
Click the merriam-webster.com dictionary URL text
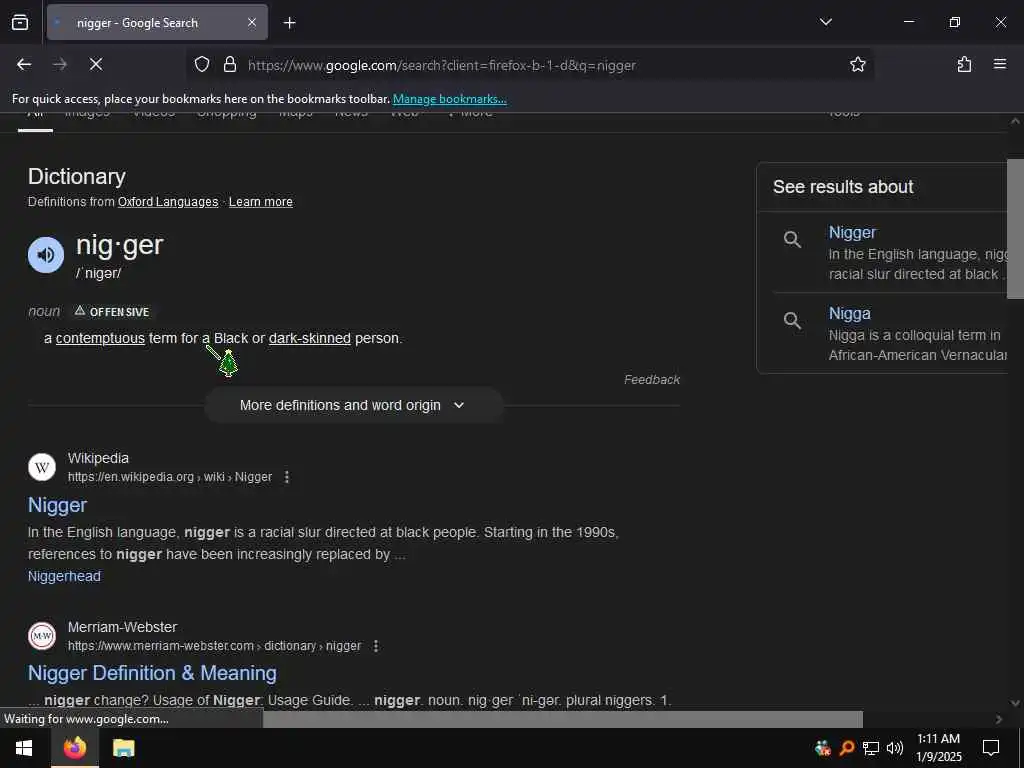coord(214,646)
